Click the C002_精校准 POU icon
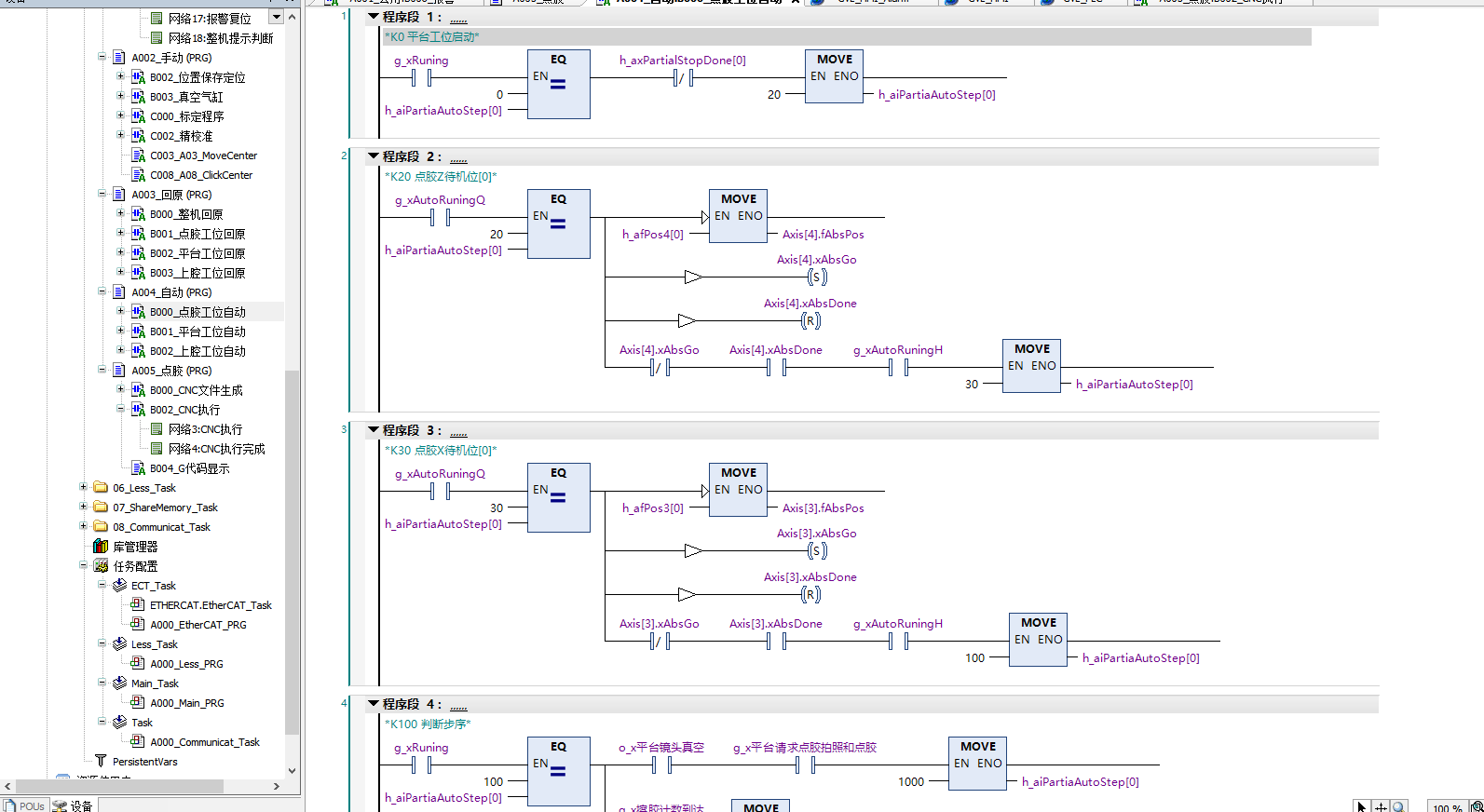 pyautogui.click(x=138, y=136)
